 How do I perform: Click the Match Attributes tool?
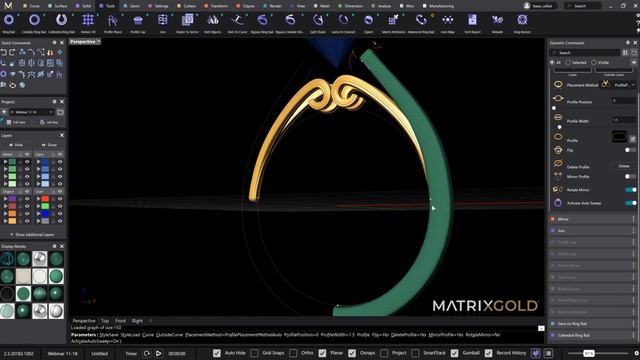click(x=393, y=23)
